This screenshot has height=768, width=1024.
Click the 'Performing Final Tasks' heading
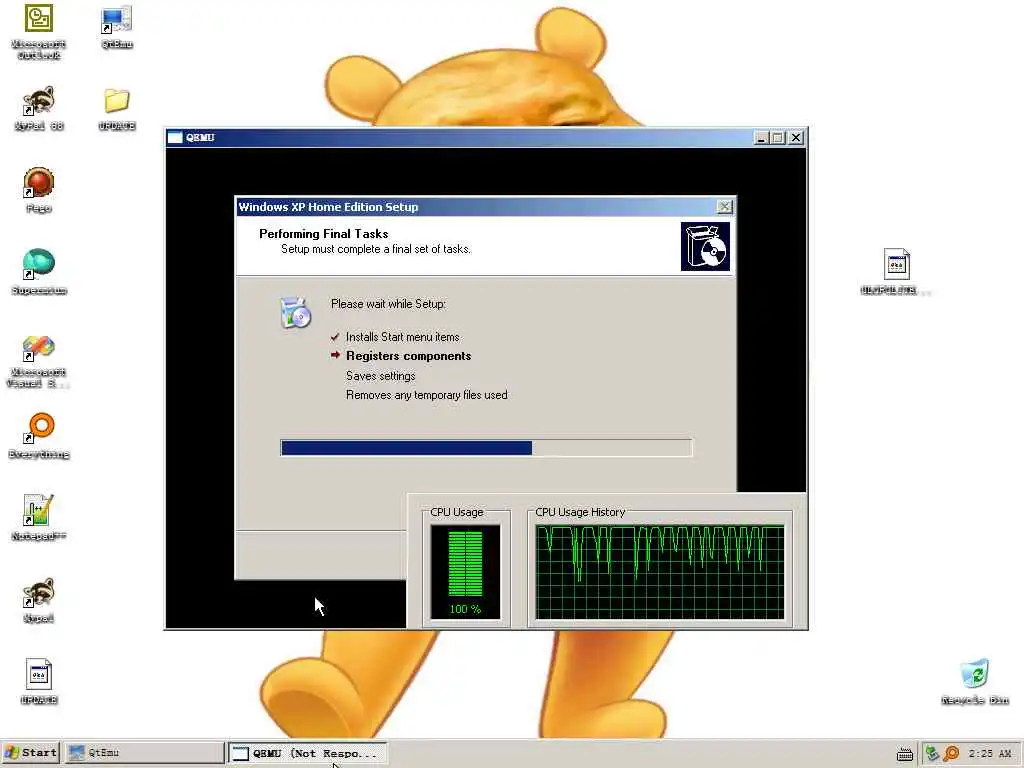[323, 234]
